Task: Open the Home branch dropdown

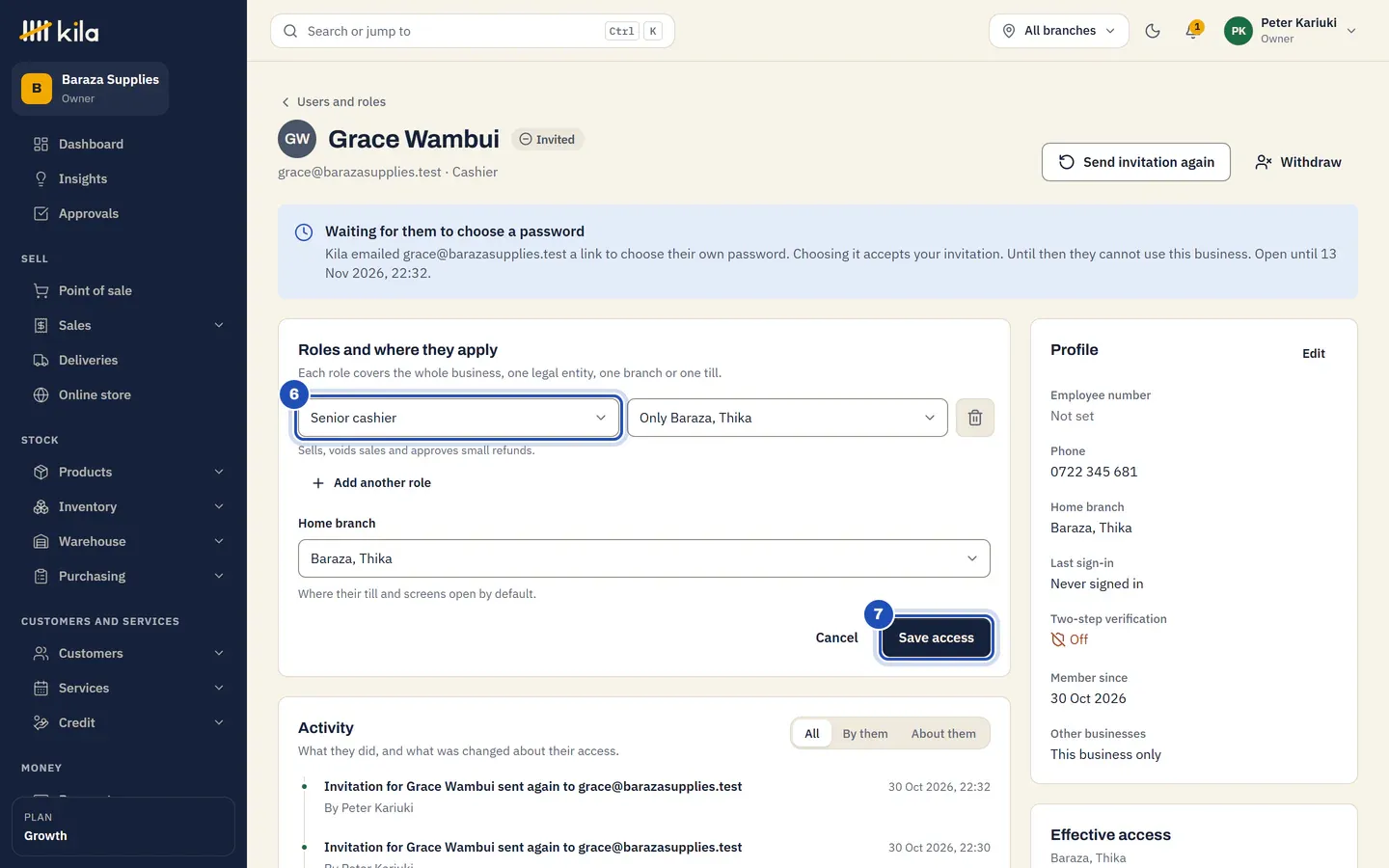Action: pos(644,558)
